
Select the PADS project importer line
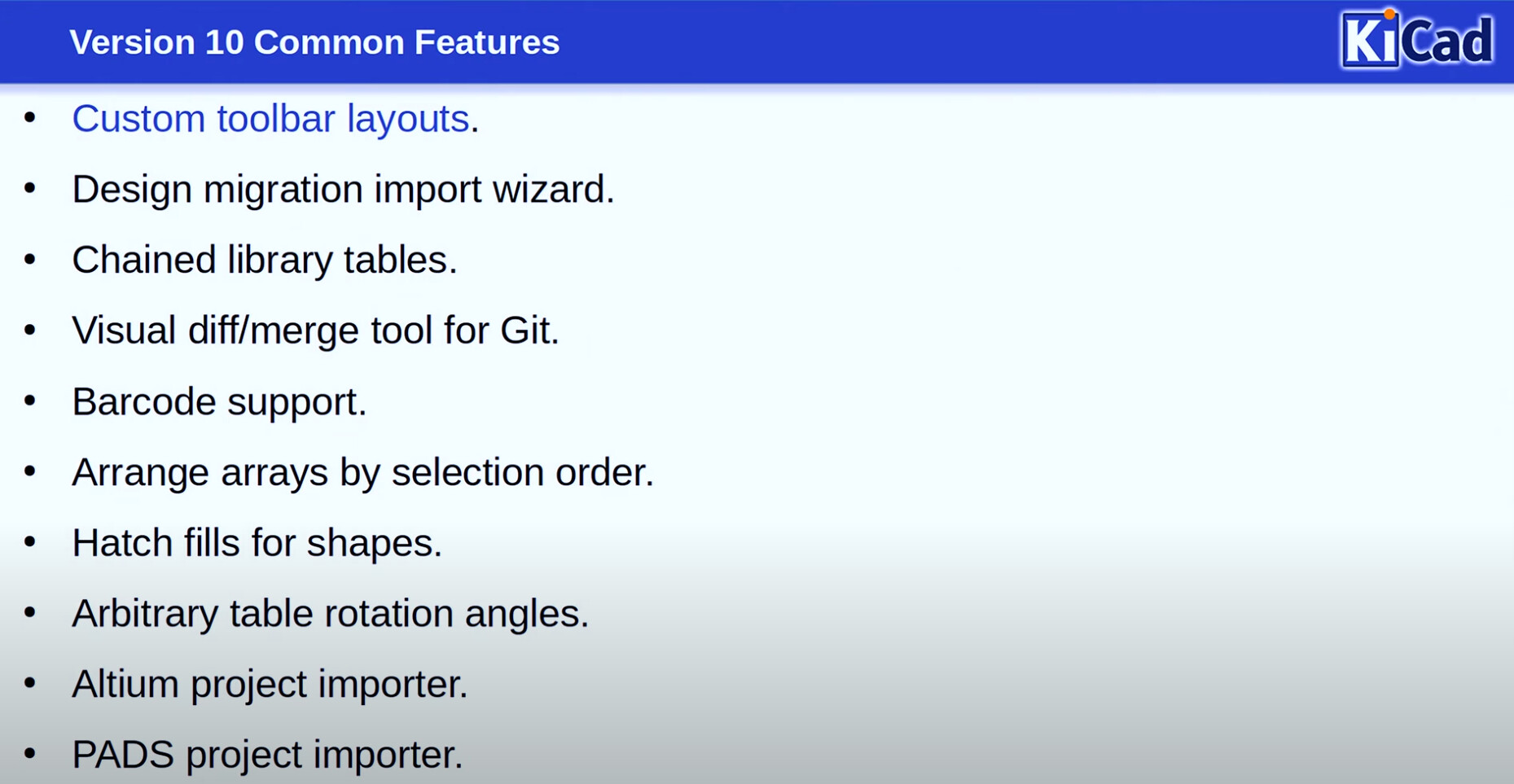[x=268, y=756]
